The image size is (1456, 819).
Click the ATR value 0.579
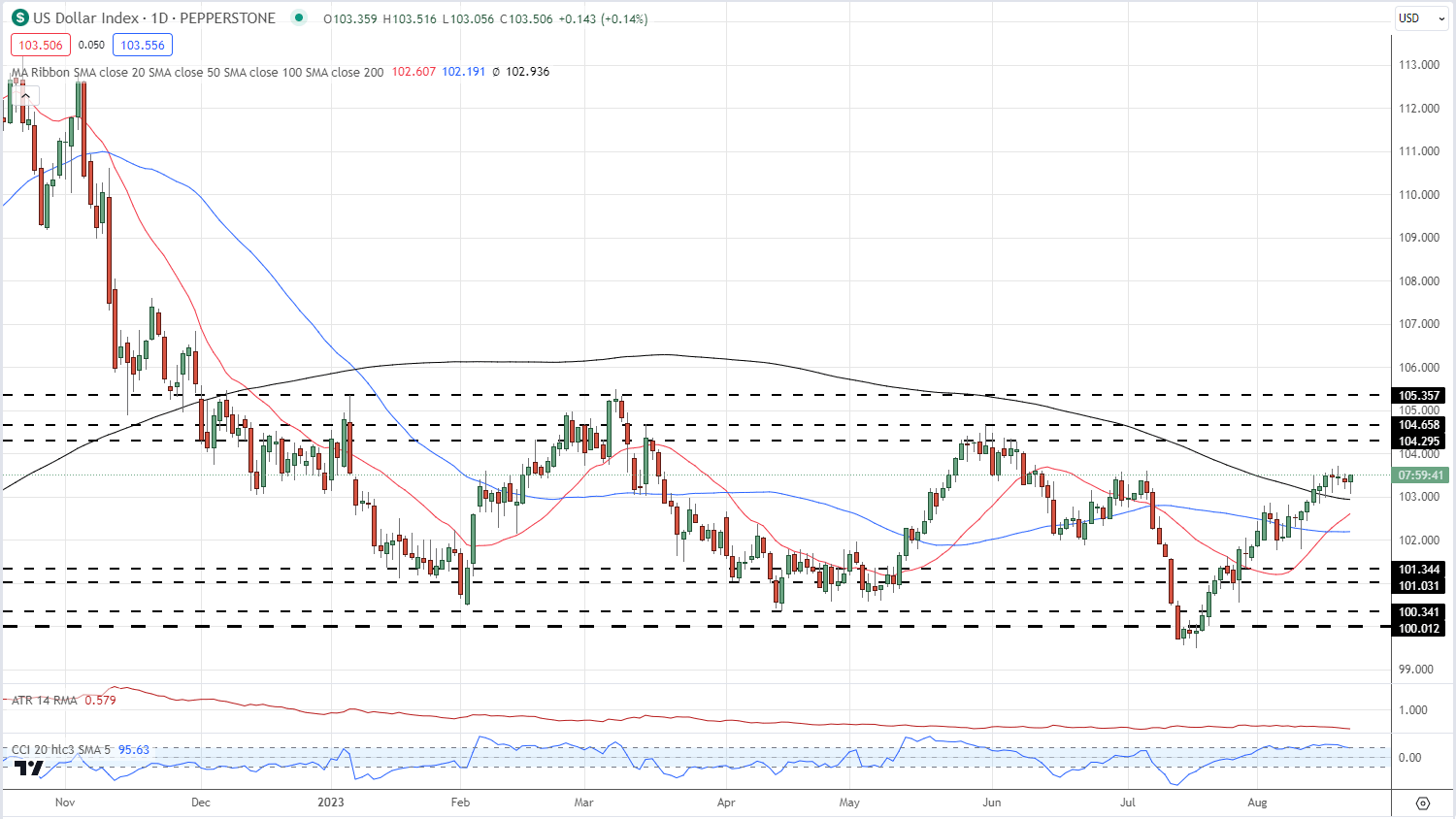[x=100, y=700]
